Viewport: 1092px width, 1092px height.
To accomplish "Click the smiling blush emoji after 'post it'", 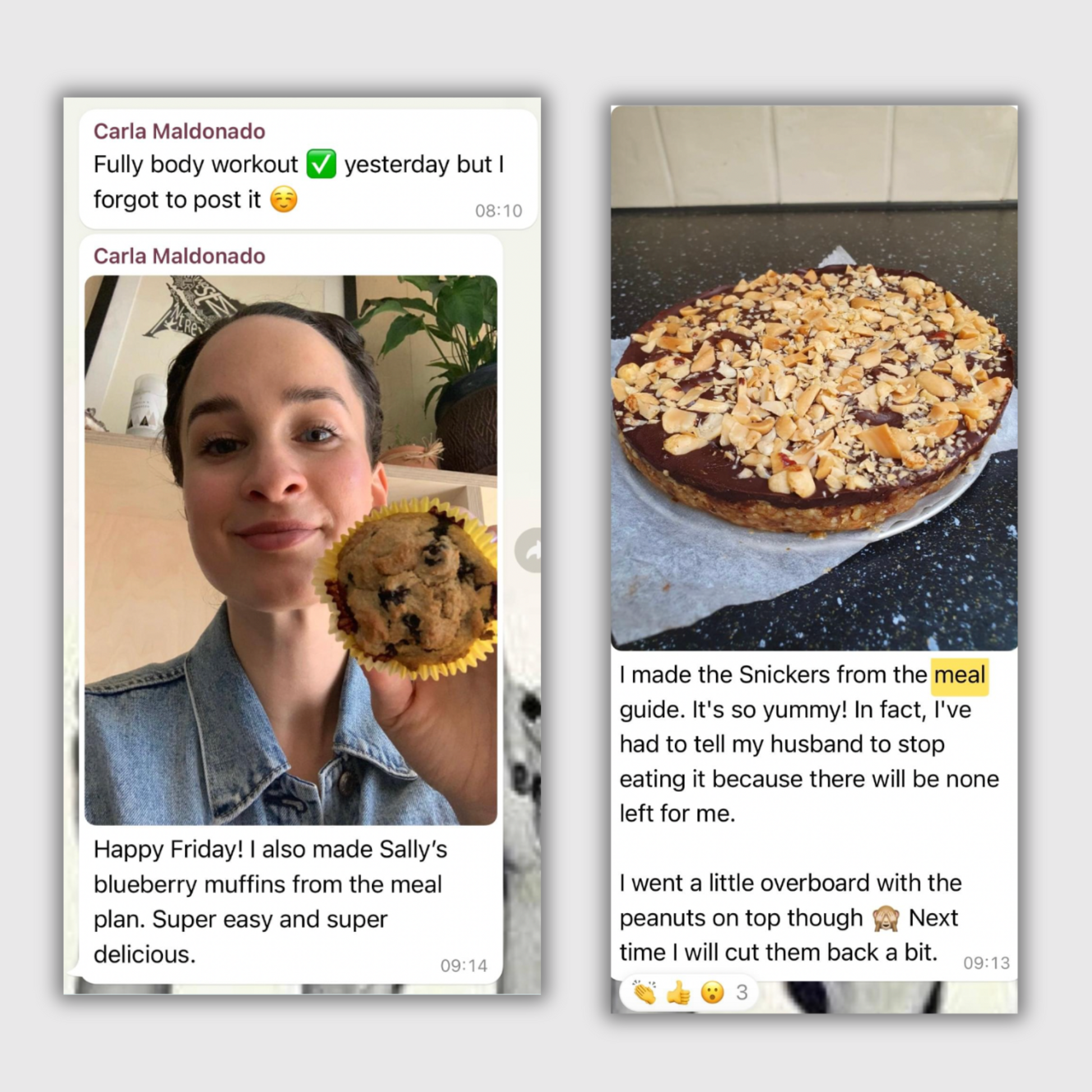I will point(284,200).
